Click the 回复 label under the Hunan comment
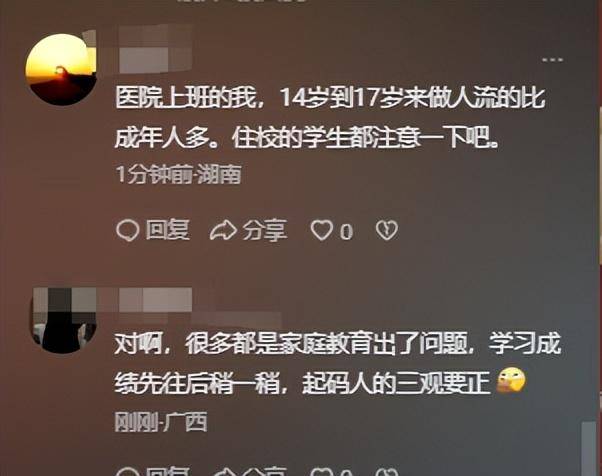Image resolution: width=602 pixels, height=476 pixels. pyautogui.click(x=167, y=230)
